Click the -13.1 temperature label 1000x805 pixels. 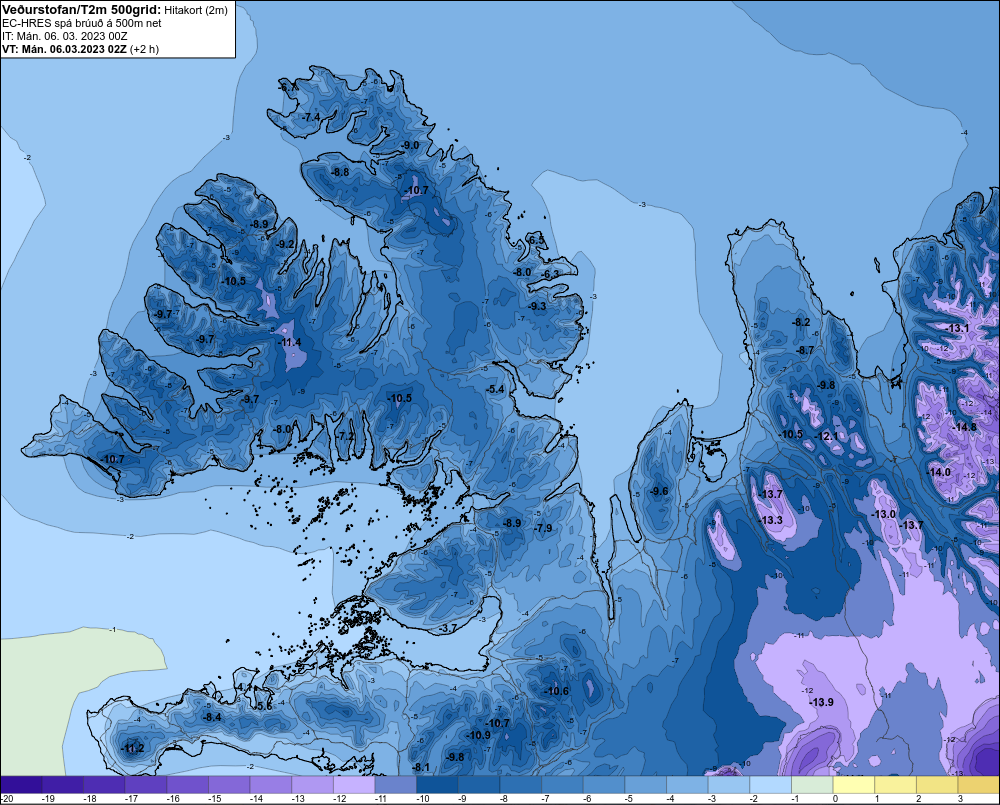[x=958, y=329]
